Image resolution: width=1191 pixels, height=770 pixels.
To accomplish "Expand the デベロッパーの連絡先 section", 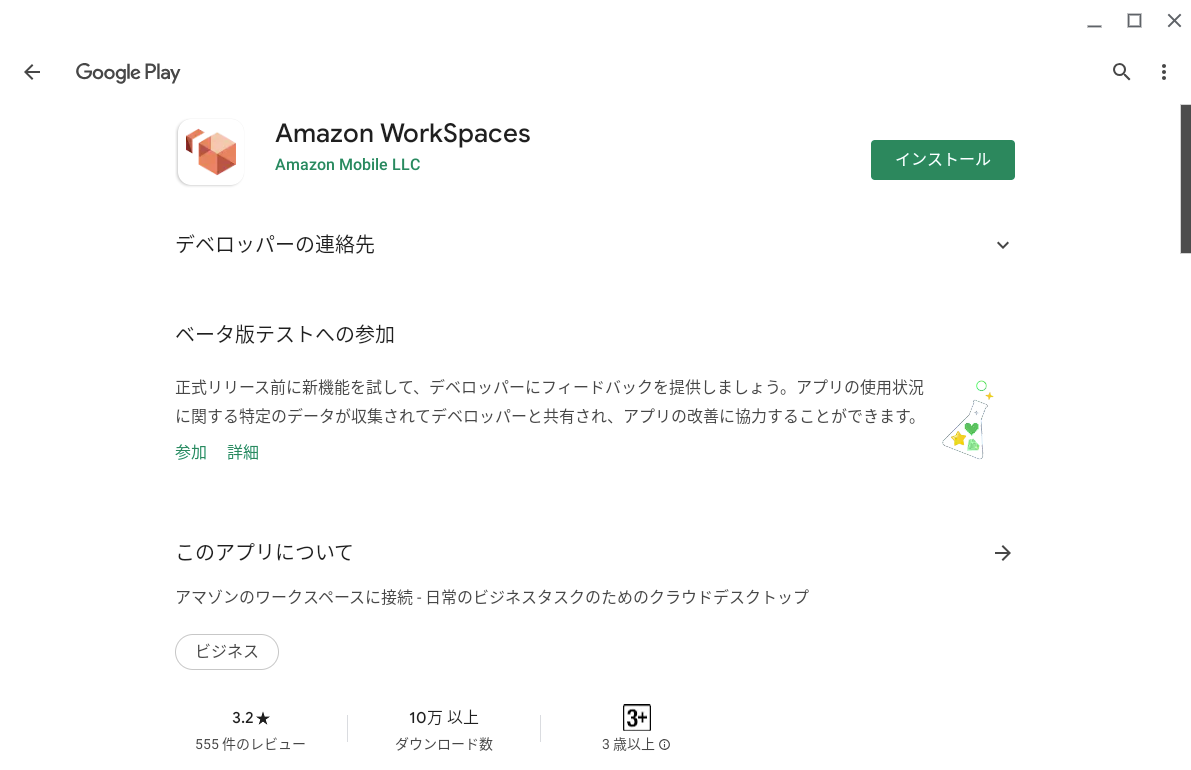I will click(x=1002, y=244).
